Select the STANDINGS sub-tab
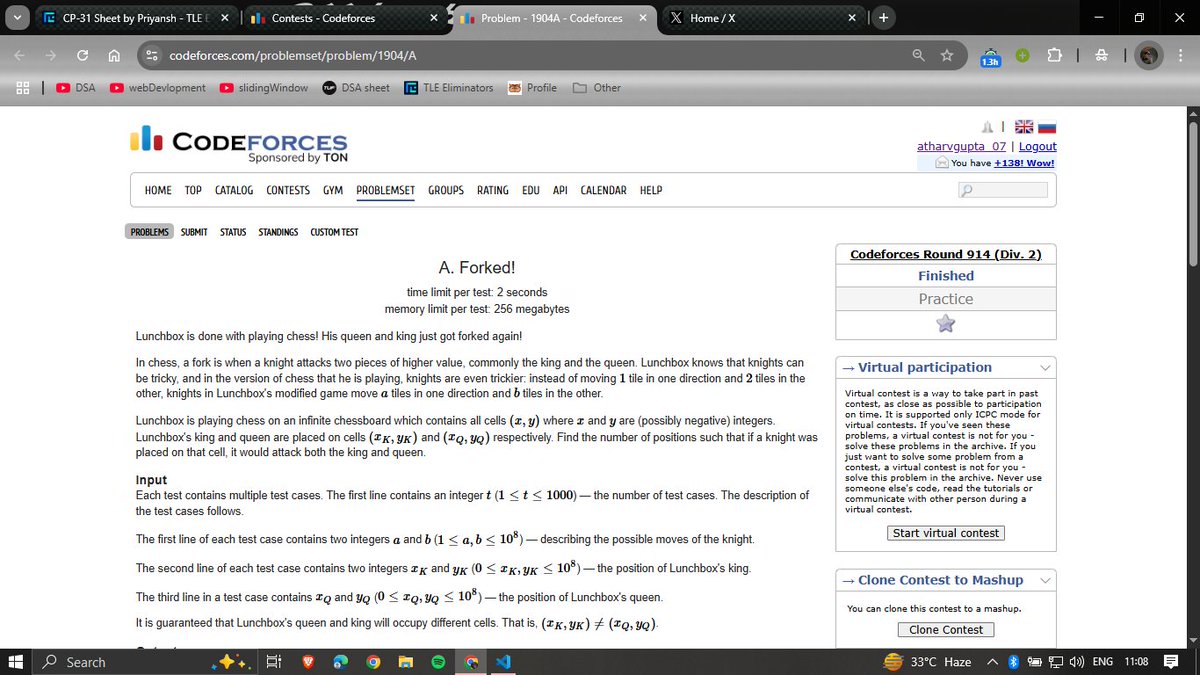1200x675 pixels. tap(278, 232)
